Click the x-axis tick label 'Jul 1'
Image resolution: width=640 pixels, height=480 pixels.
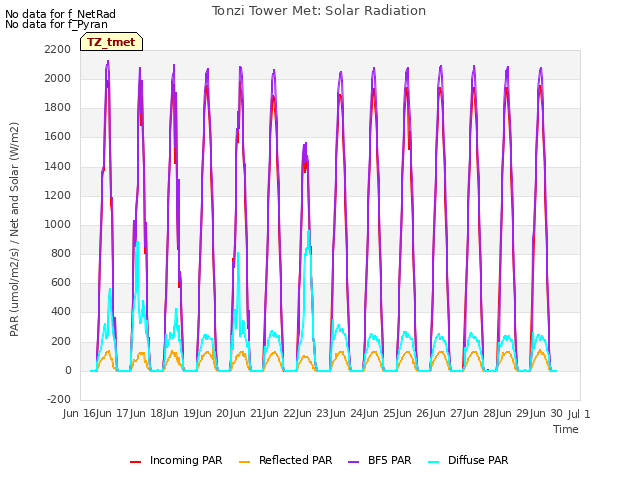[x=579, y=414]
